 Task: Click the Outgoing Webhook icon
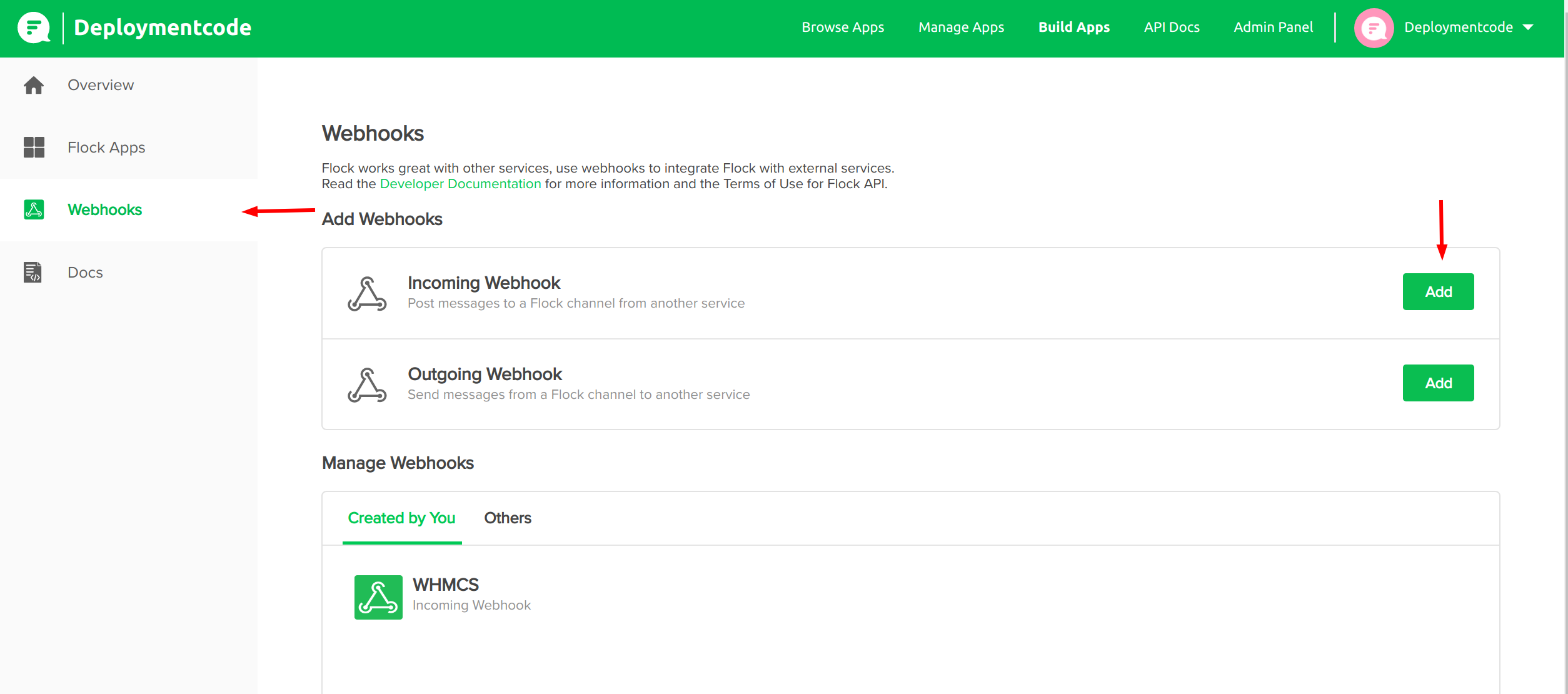(367, 385)
